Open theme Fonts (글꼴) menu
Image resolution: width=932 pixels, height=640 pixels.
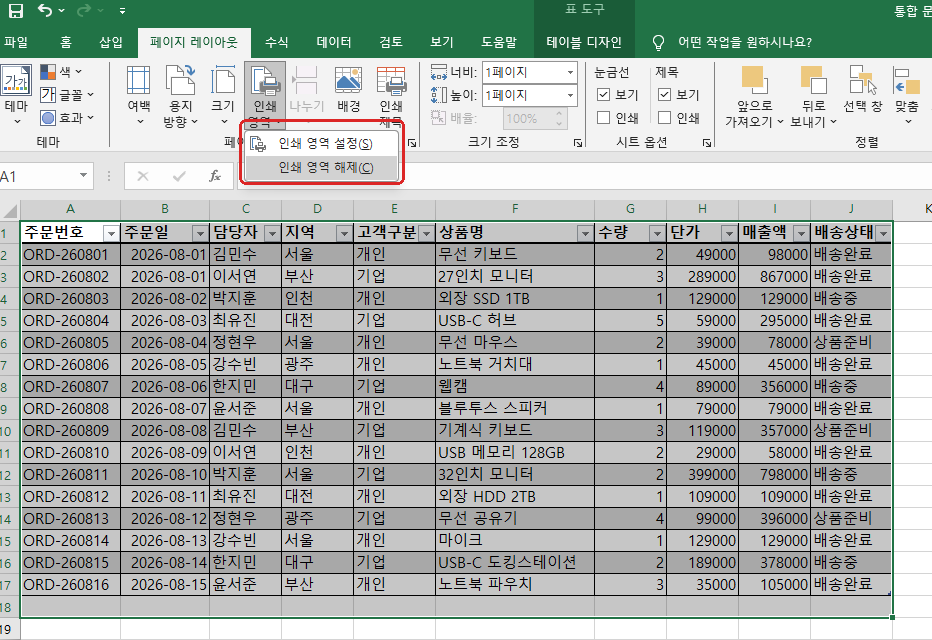click(67, 94)
